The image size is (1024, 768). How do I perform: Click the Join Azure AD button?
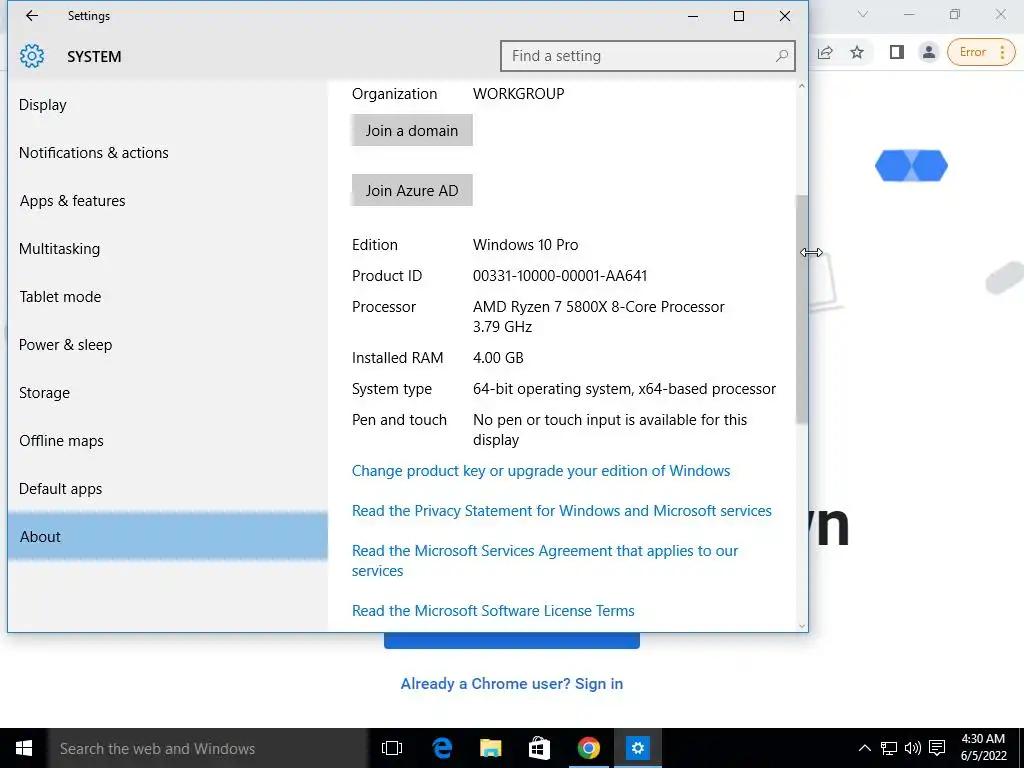coord(412,190)
